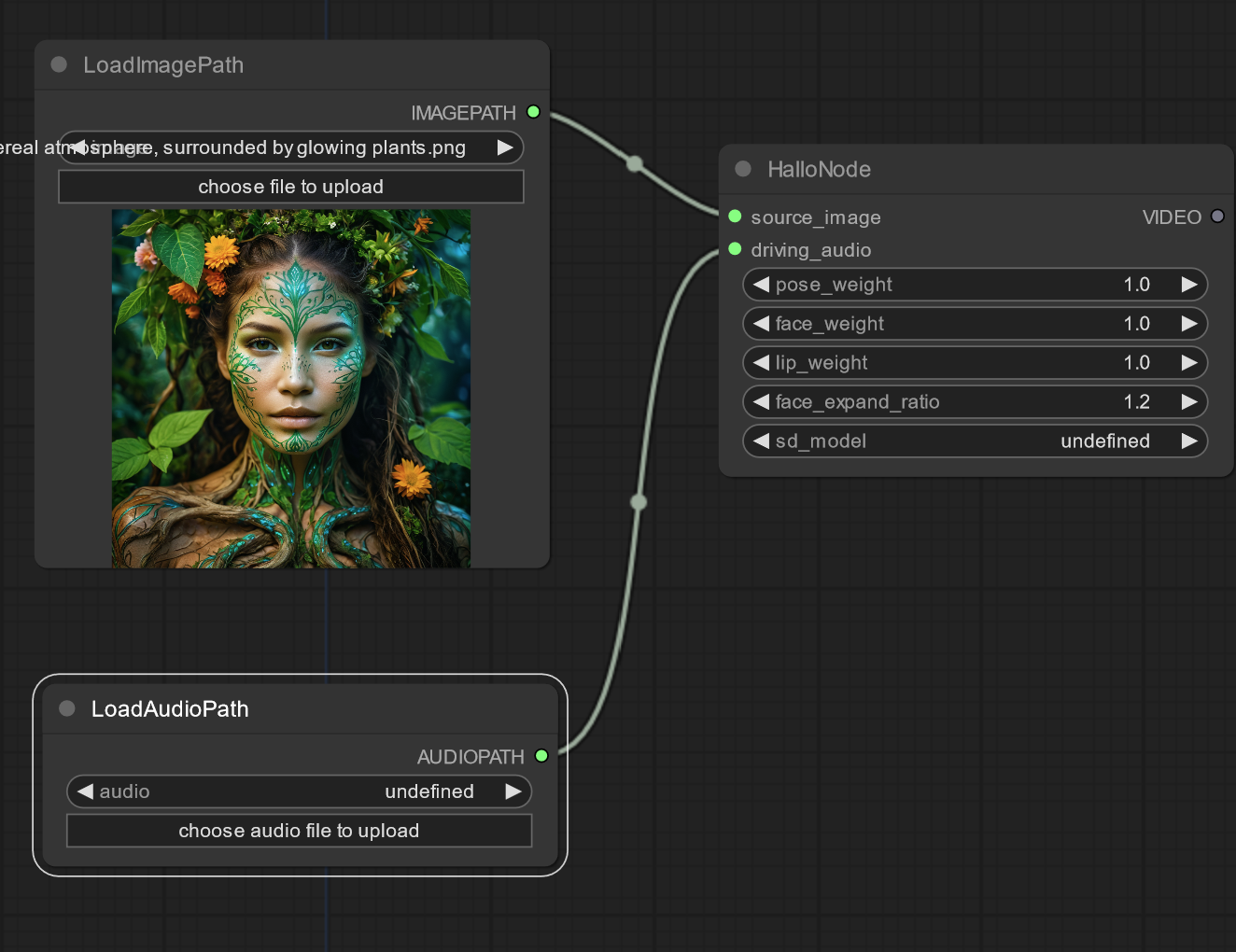Increase pose_weight with the right arrow
This screenshot has height=952, width=1236.
[x=1190, y=284]
